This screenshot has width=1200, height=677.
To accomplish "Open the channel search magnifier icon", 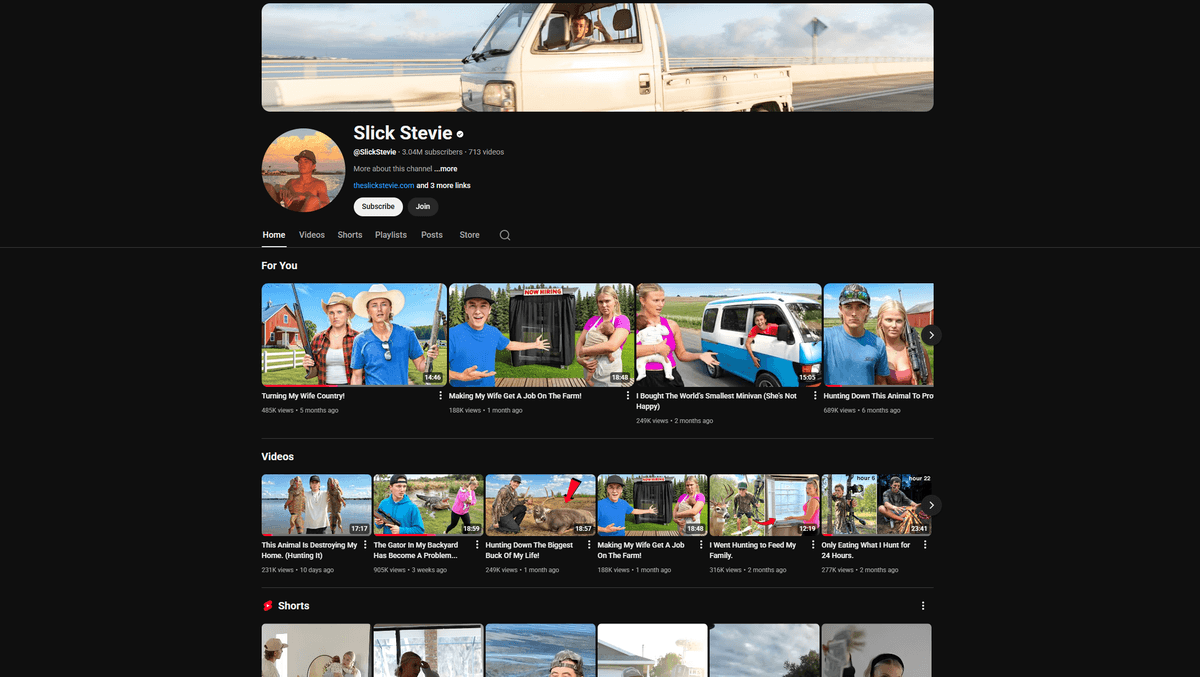I will pos(505,235).
